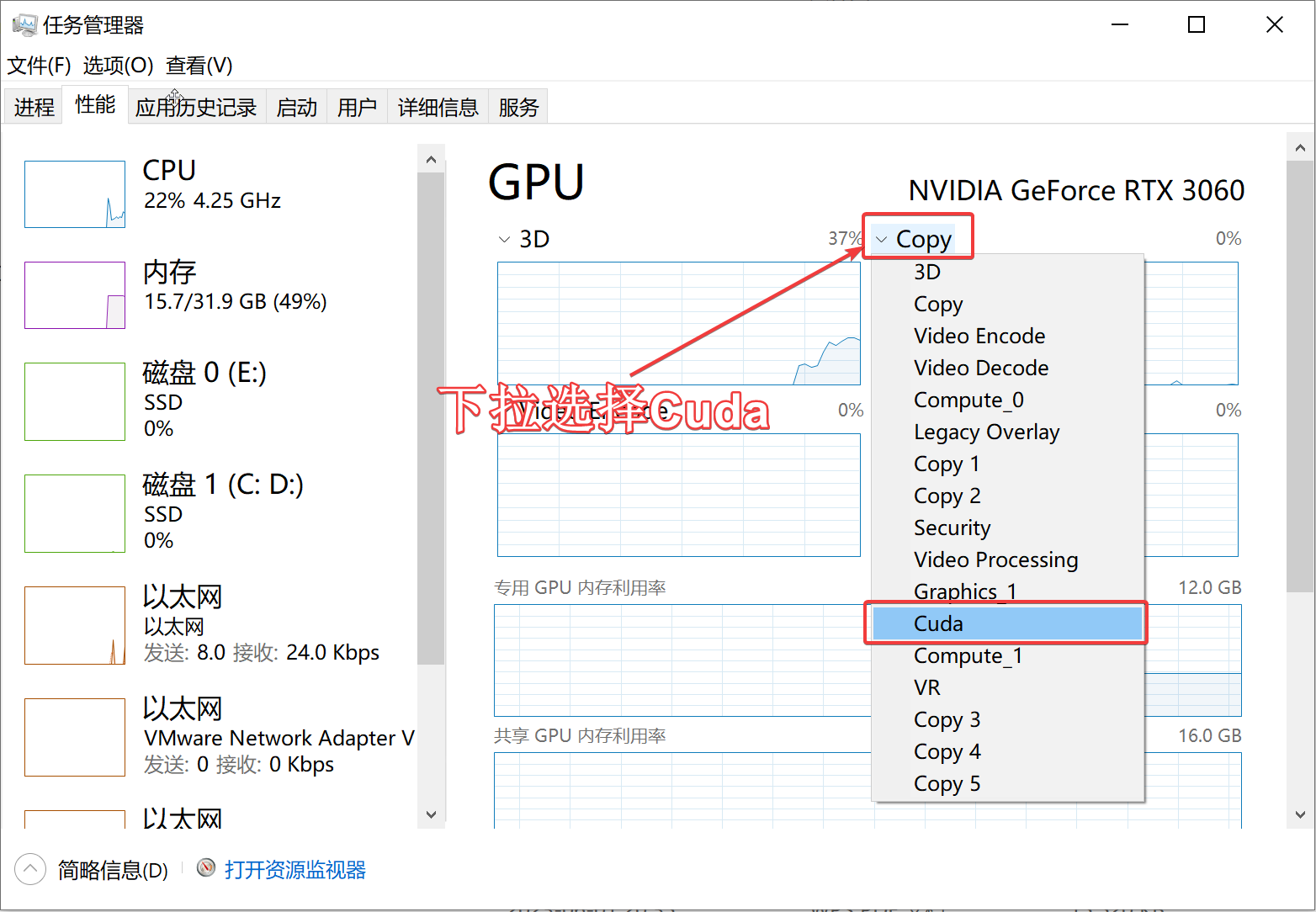Switch to the 性能 tab
The width and height of the screenshot is (1316, 912).
(x=95, y=104)
